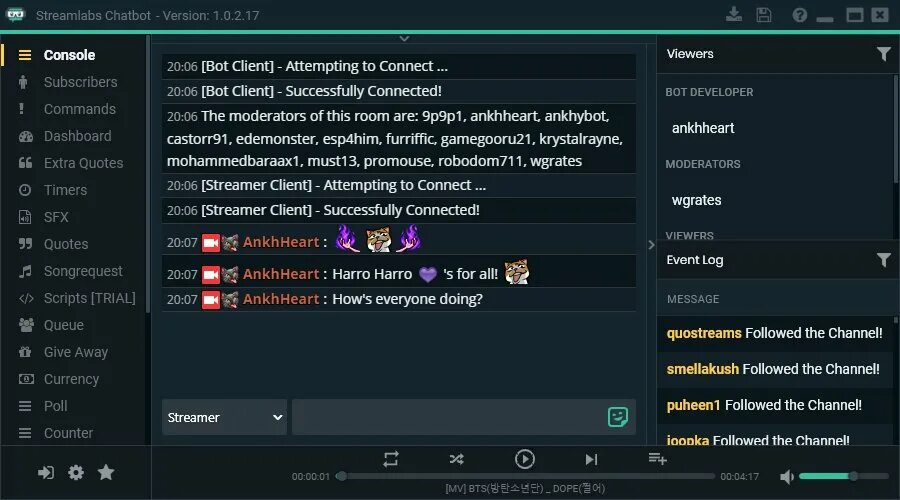The height and width of the screenshot is (500, 900).
Task: Toggle repeat mode in music player
Action: click(x=391, y=459)
